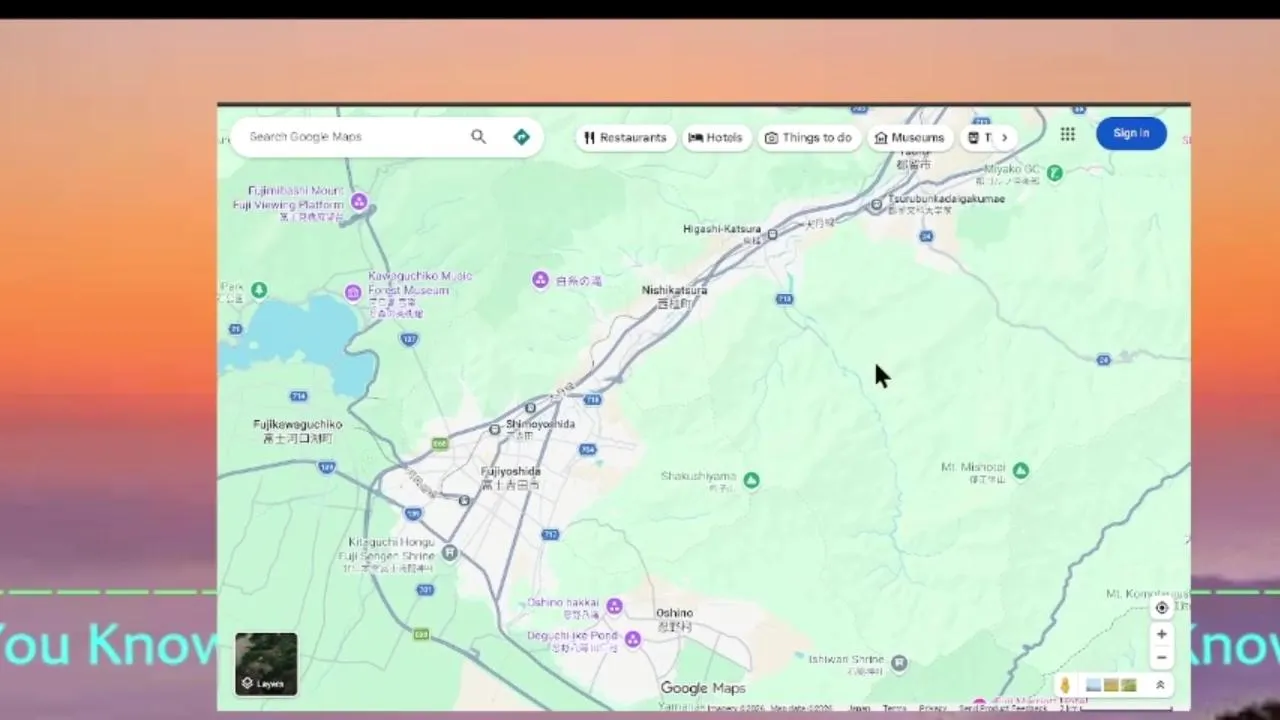Click the Ishiwari Shrine marker
This screenshot has width=1280, height=720.
click(899, 663)
